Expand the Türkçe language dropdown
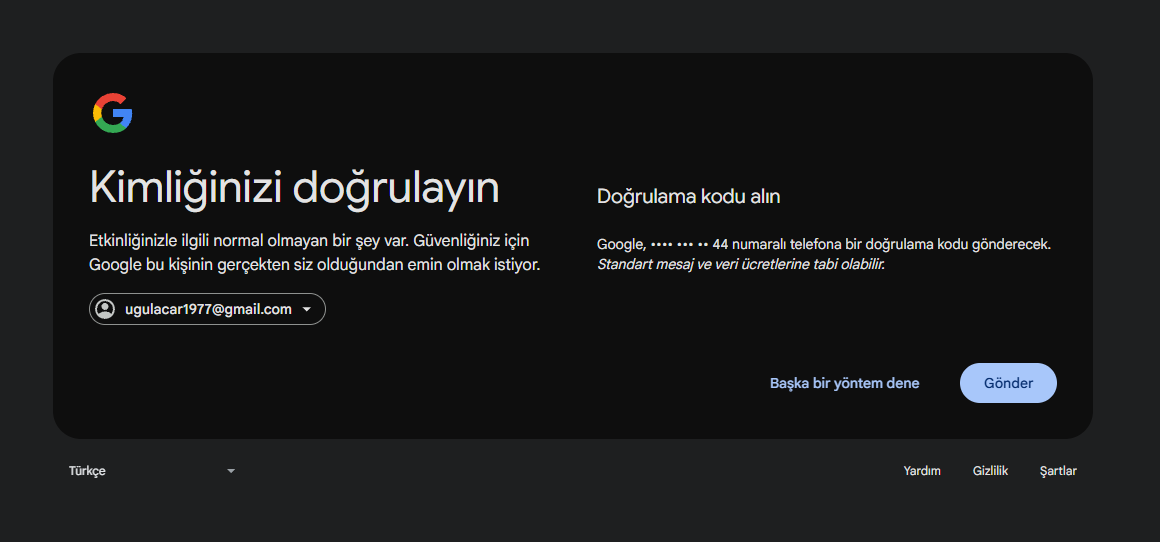 152,471
